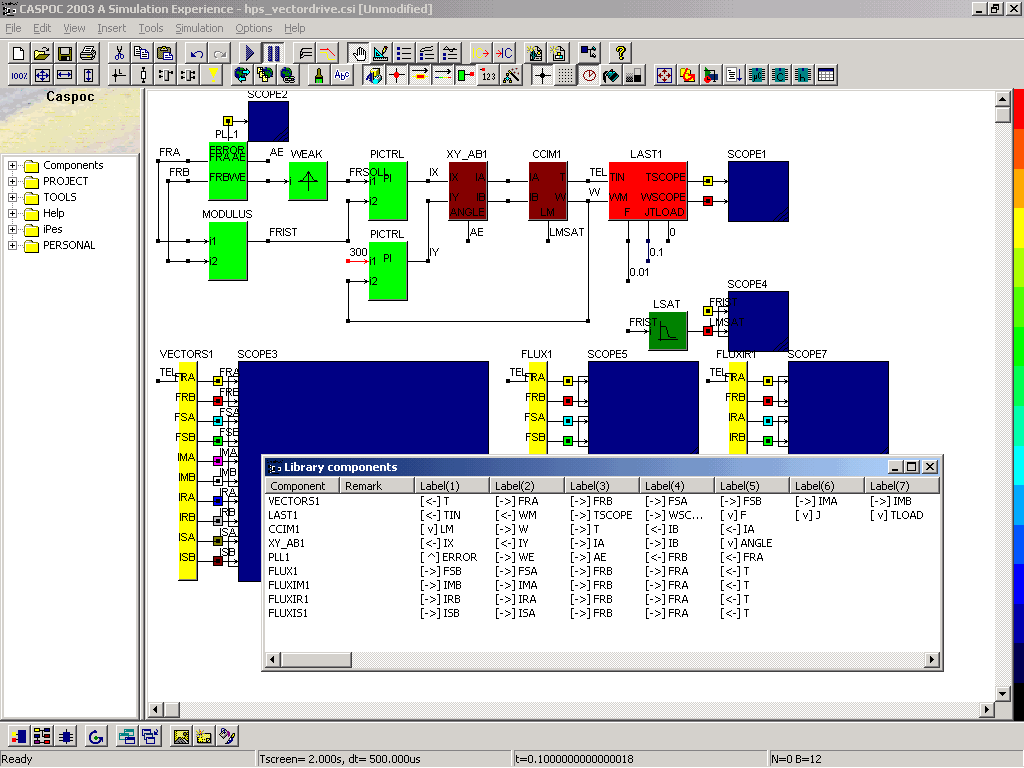Expand the iPes folder
The width and height of the screenshot is (1024, 768).
click(12, 229)
